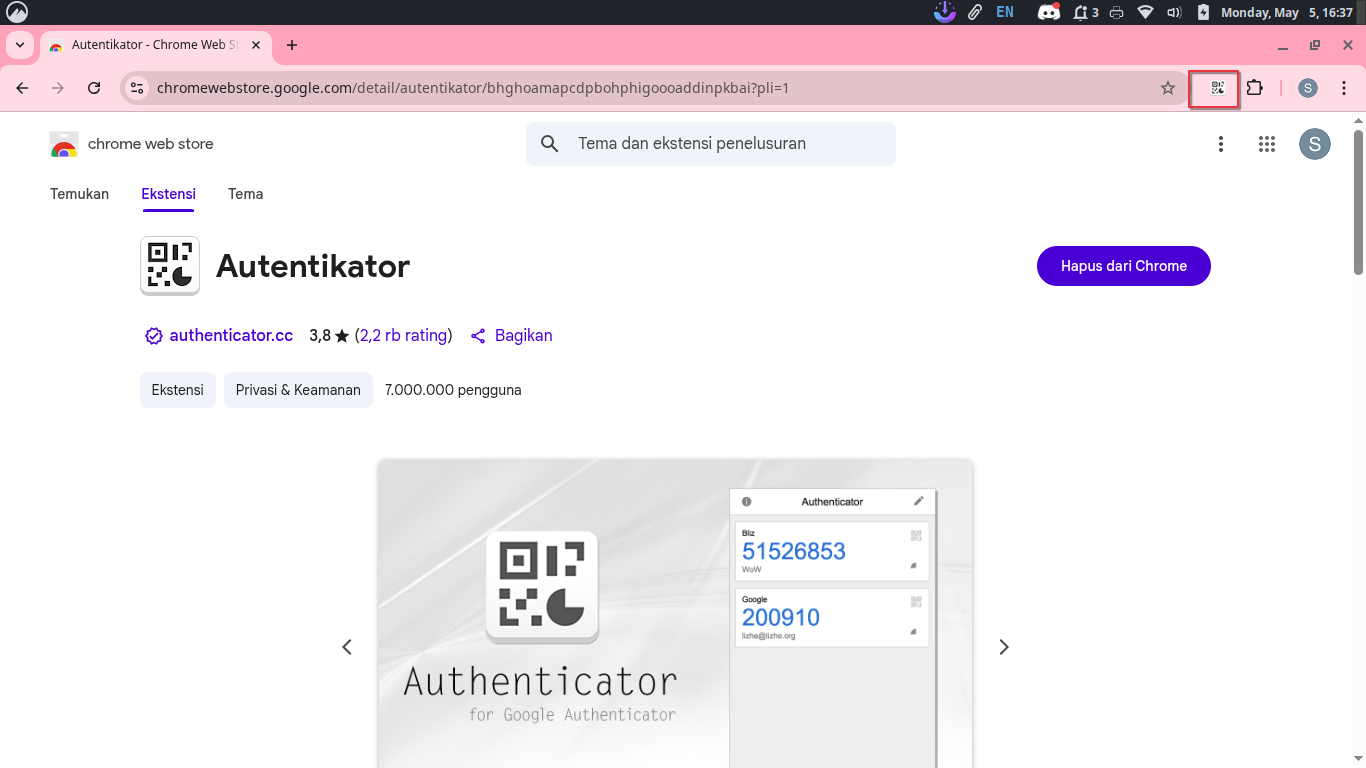Viewport: 1366px width, 768px height.
Task: Switch the EN keyboard layout indicator
Action: tap(1005, 13)
